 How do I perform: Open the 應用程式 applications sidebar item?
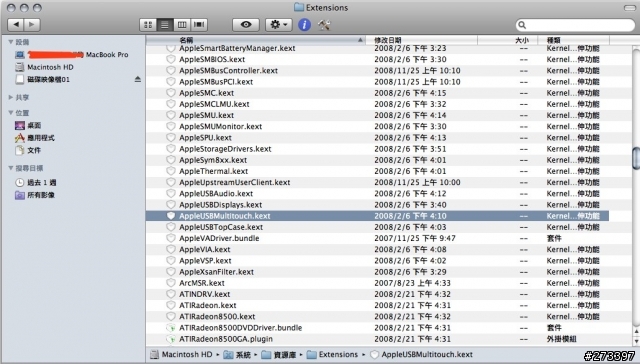(35, 138)
